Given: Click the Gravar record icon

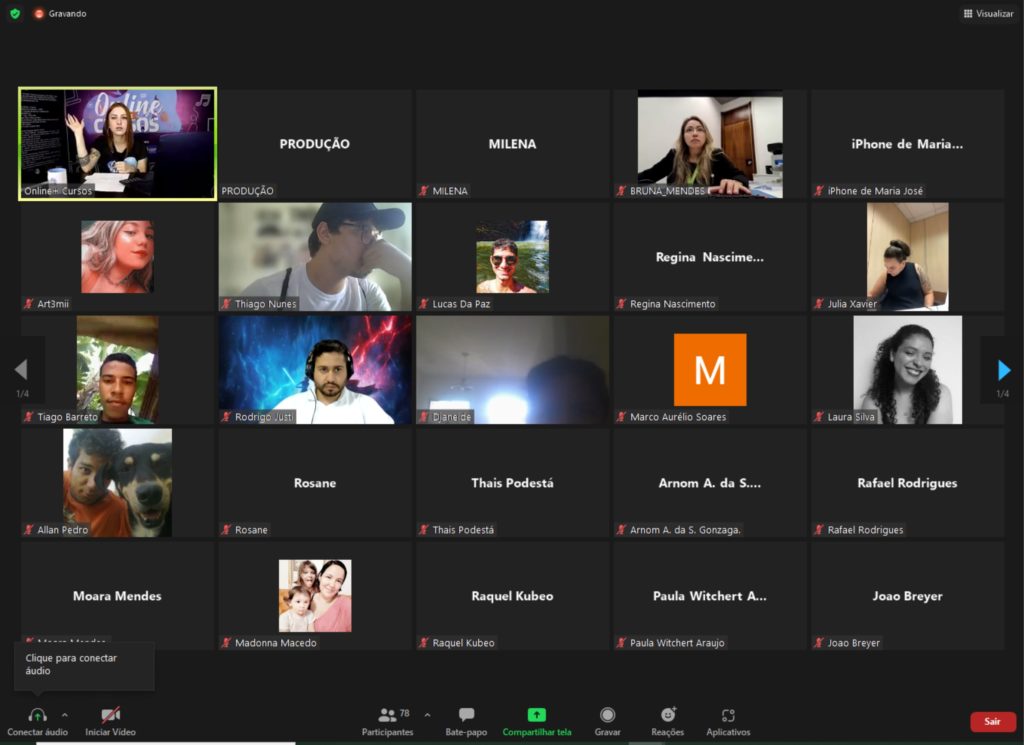Looking at the screenshot, I should click(607, 716).
